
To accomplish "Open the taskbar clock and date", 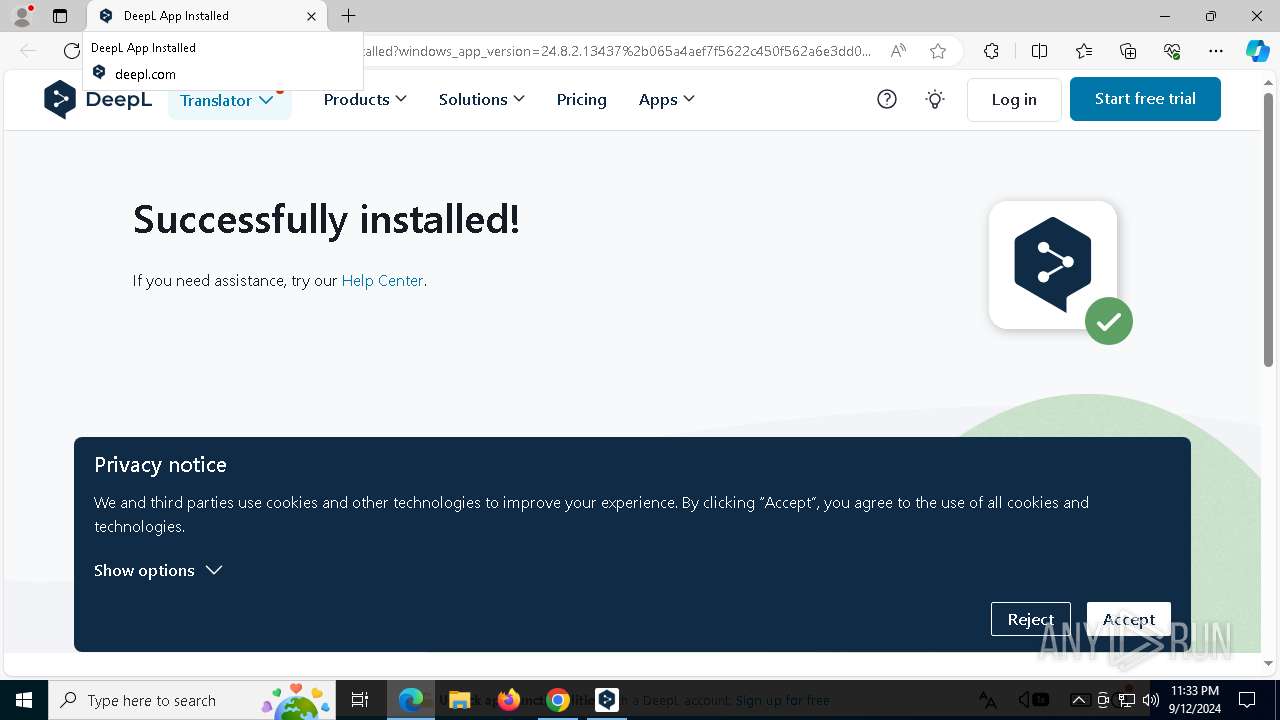I will tap(1195, 700).
